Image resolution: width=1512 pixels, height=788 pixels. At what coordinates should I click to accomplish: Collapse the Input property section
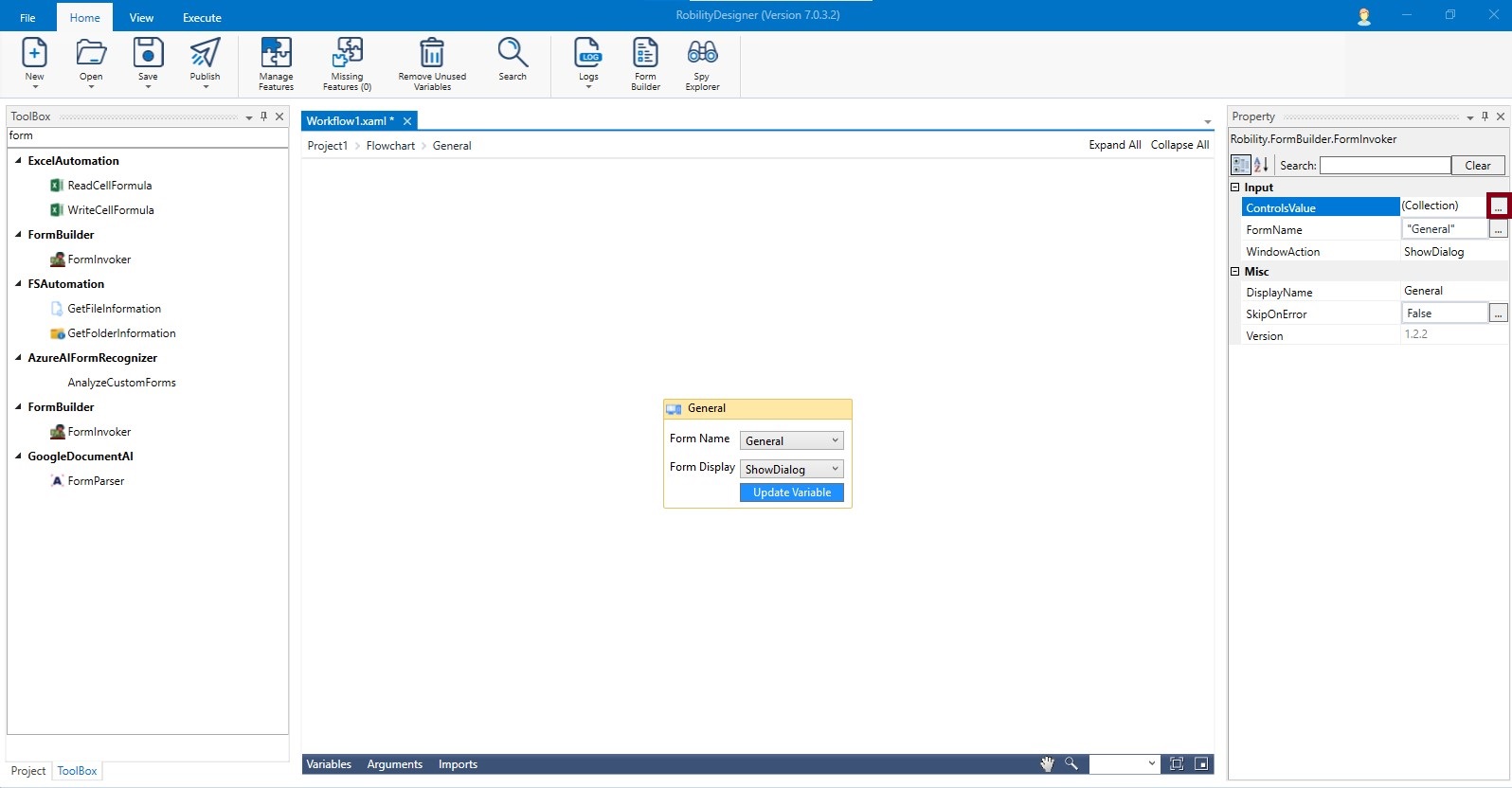pos(1234,188)
